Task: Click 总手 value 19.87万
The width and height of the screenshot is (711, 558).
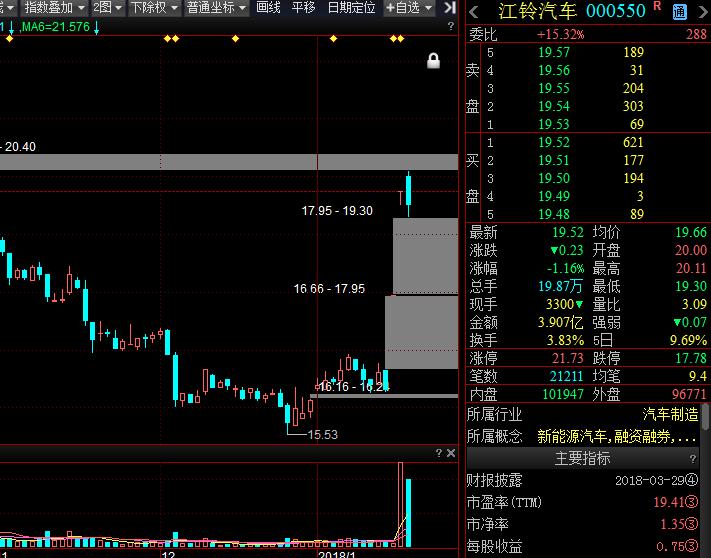Action: click(x=561, y=286)
